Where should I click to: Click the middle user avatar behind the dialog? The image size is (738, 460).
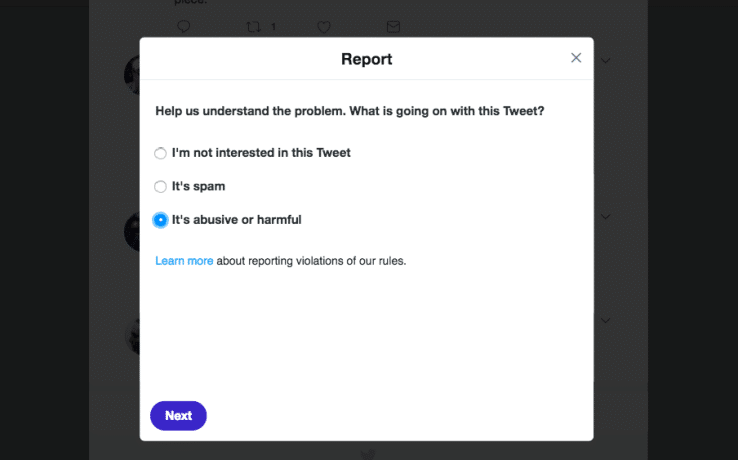point(132,231)
